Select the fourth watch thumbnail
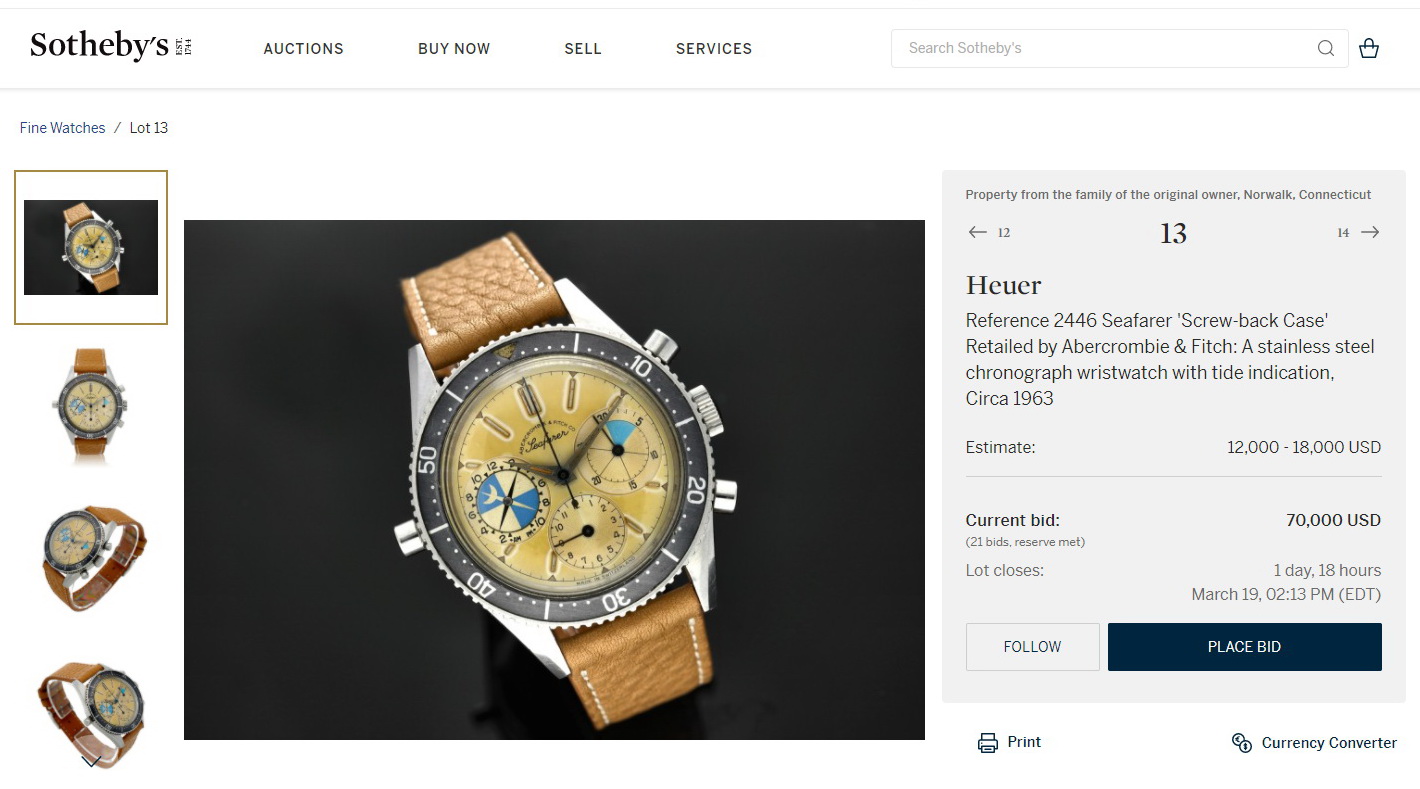1420x789 pixels. 91,711
